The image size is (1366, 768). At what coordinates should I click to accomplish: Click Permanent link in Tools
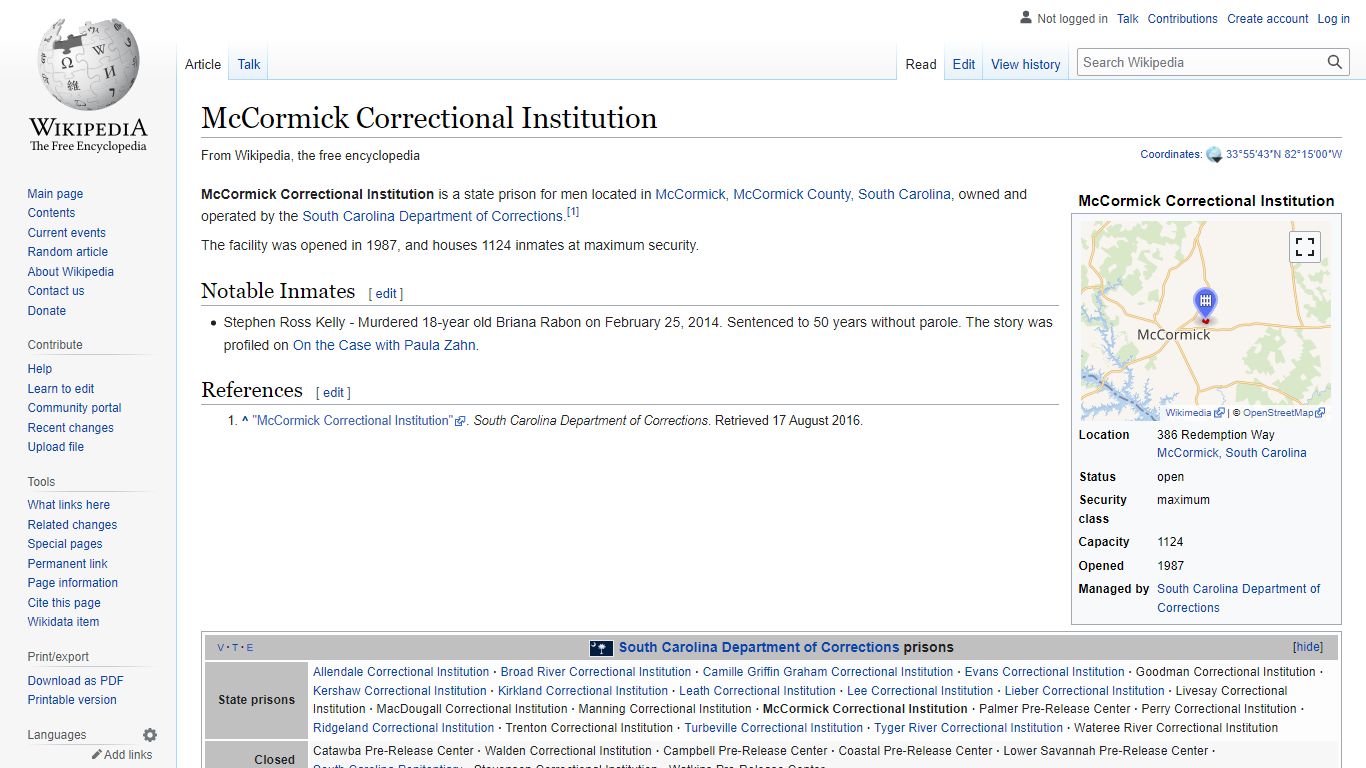pos(67,564)
